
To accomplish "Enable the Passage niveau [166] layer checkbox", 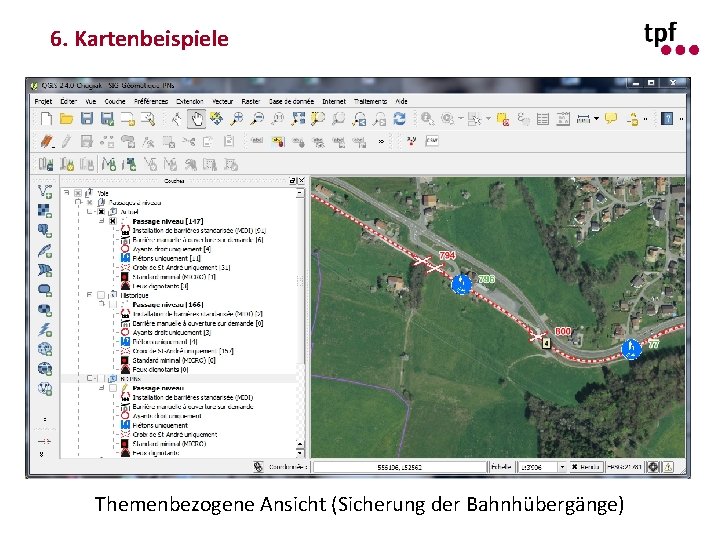I will pyautogui.click(x=113, y=304).
